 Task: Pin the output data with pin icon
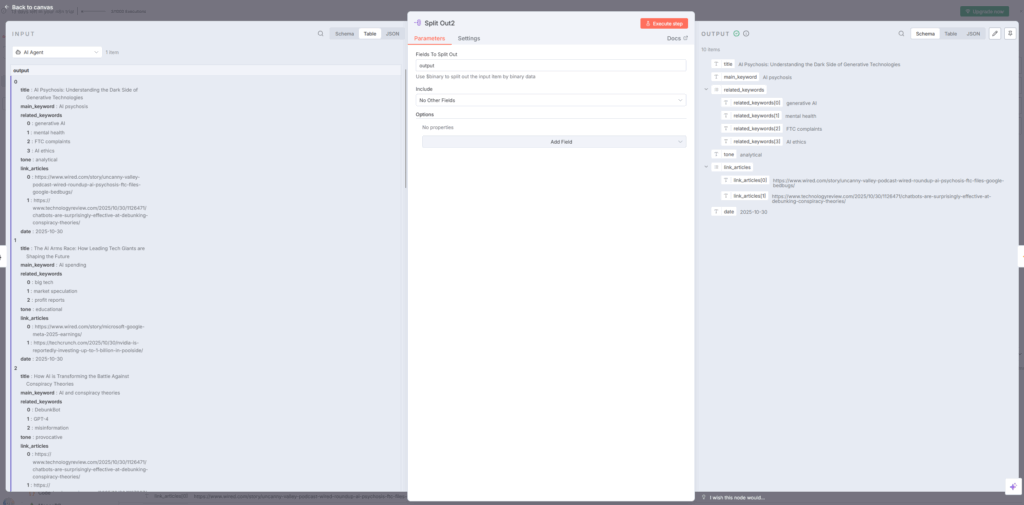coord(1010,33)
